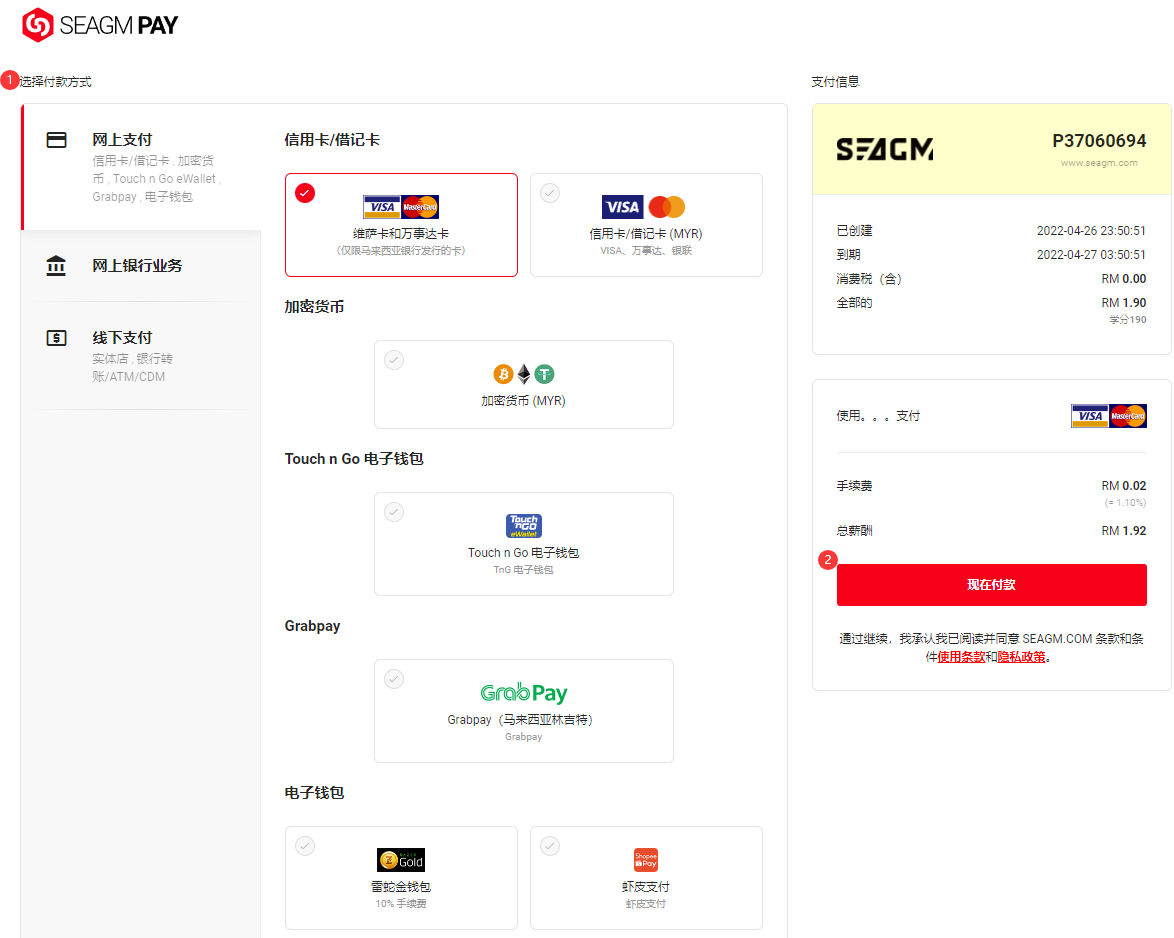
Task: Click the total amount RM 1.90
Action: pos(1124,302)
